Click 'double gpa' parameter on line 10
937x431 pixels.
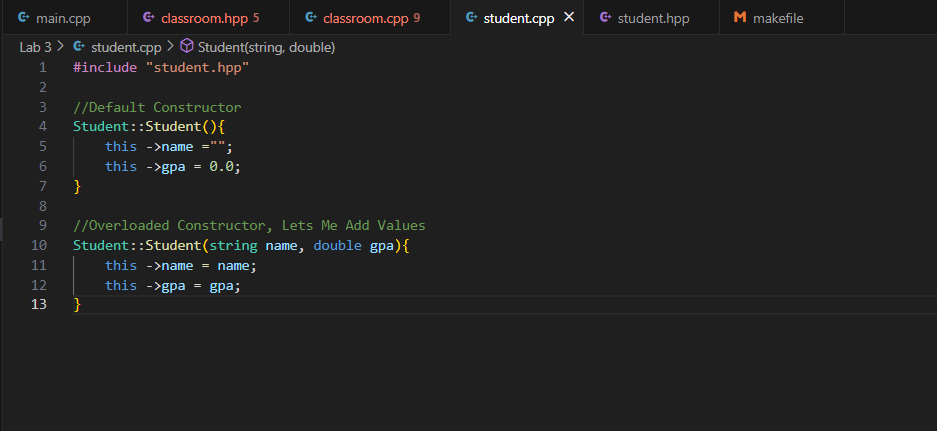(x=353, y=245)
